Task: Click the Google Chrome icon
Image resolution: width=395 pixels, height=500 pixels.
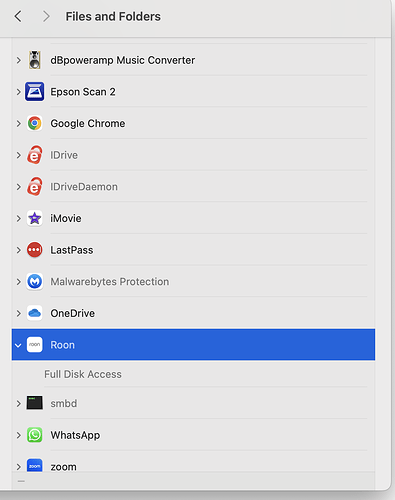Action: click(x=34, y=123)
